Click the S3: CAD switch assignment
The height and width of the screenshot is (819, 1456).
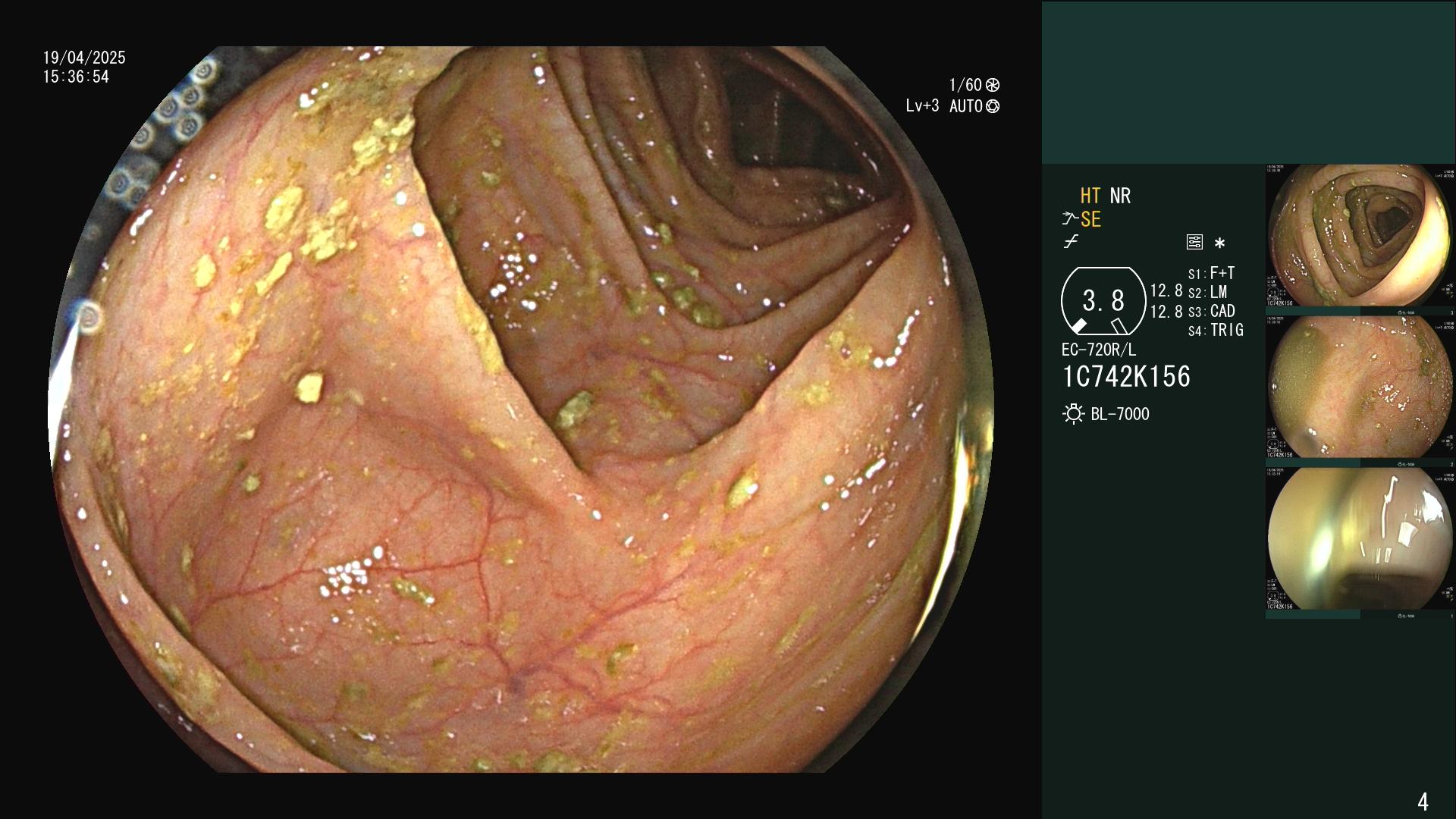pos(1211,311)
